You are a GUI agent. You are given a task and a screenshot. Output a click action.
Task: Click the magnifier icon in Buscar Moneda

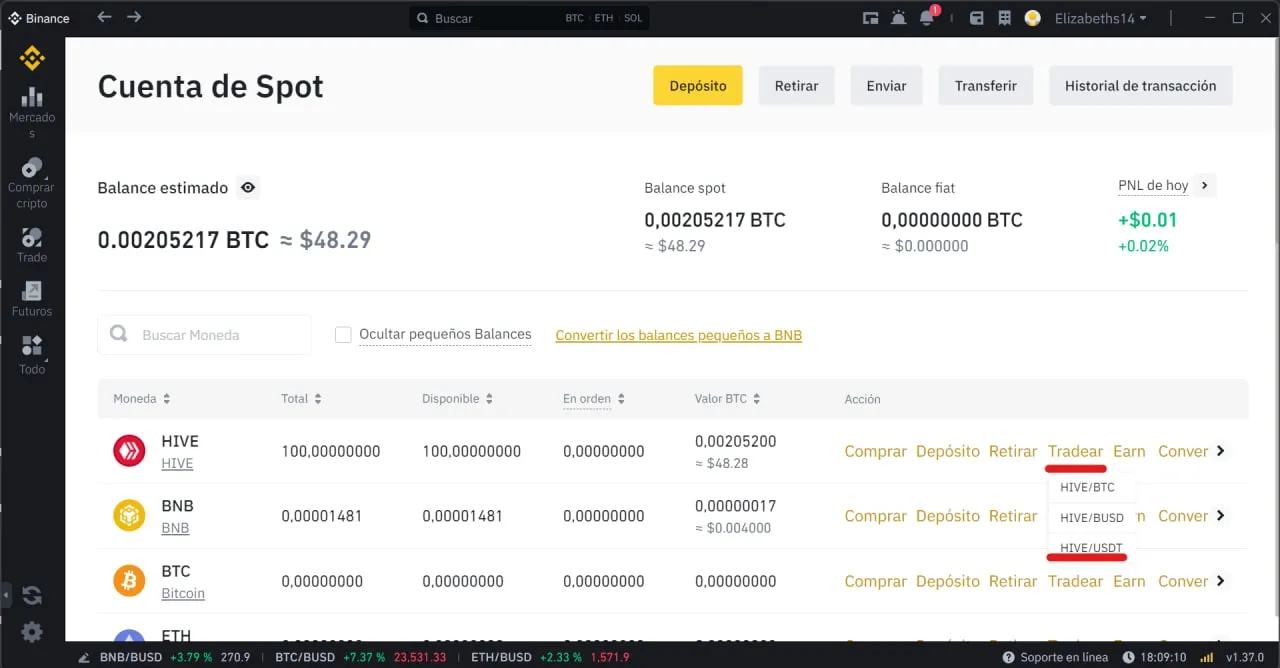119,334
